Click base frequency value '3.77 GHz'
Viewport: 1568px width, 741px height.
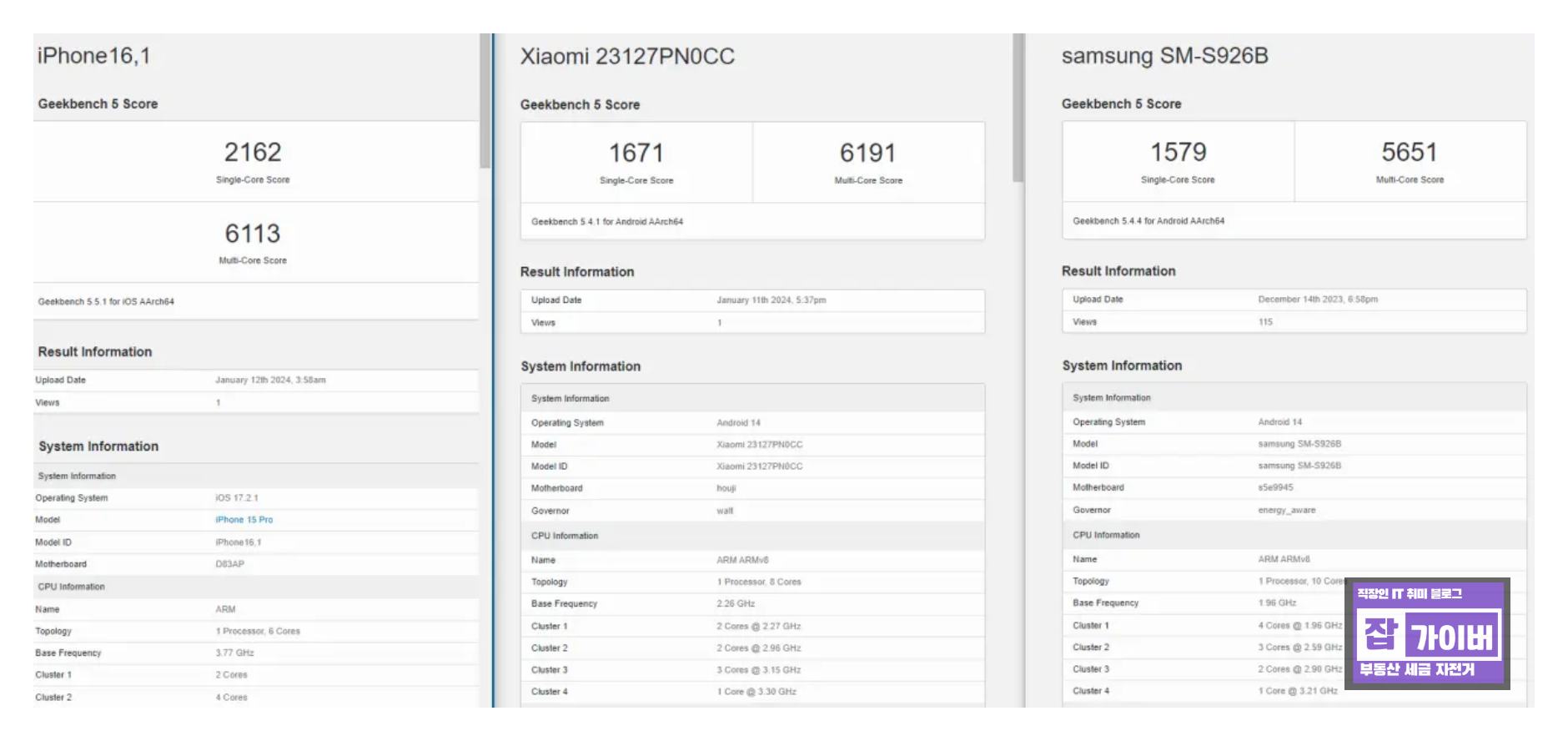(234, 653)
